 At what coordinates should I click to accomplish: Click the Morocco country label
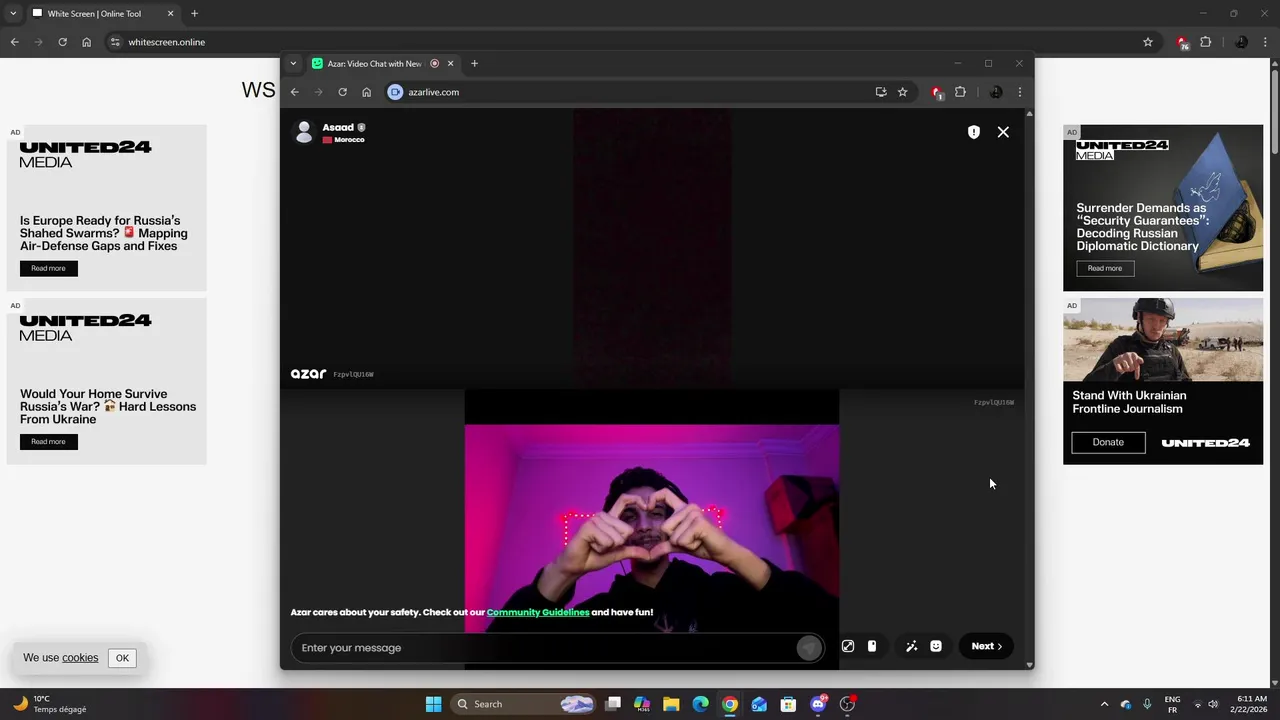pyautogui.click(x=349, y=140)
